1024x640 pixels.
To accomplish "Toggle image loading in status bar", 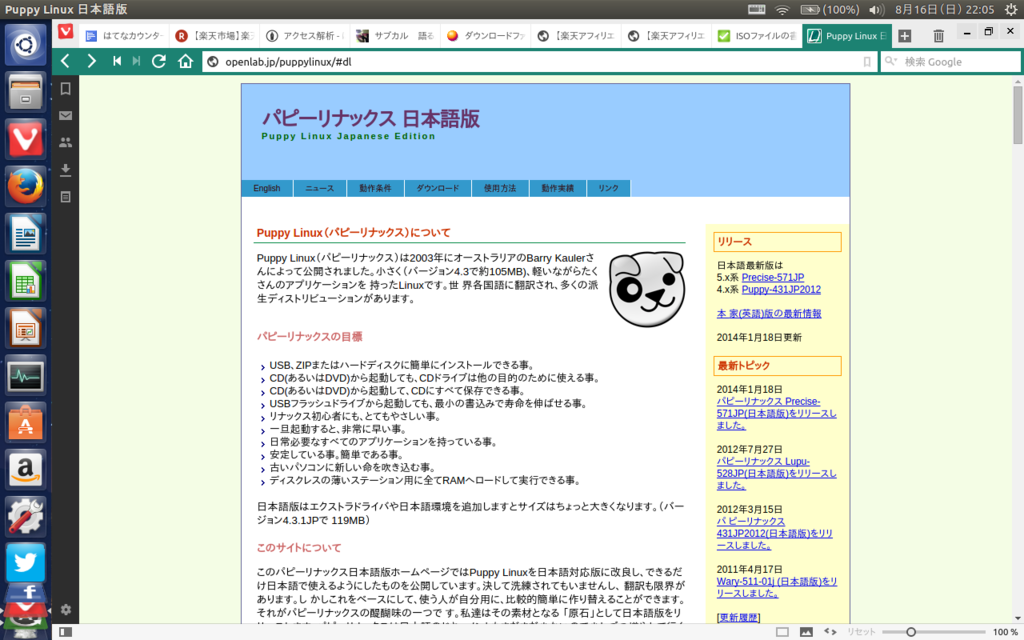I will (806, 632).
